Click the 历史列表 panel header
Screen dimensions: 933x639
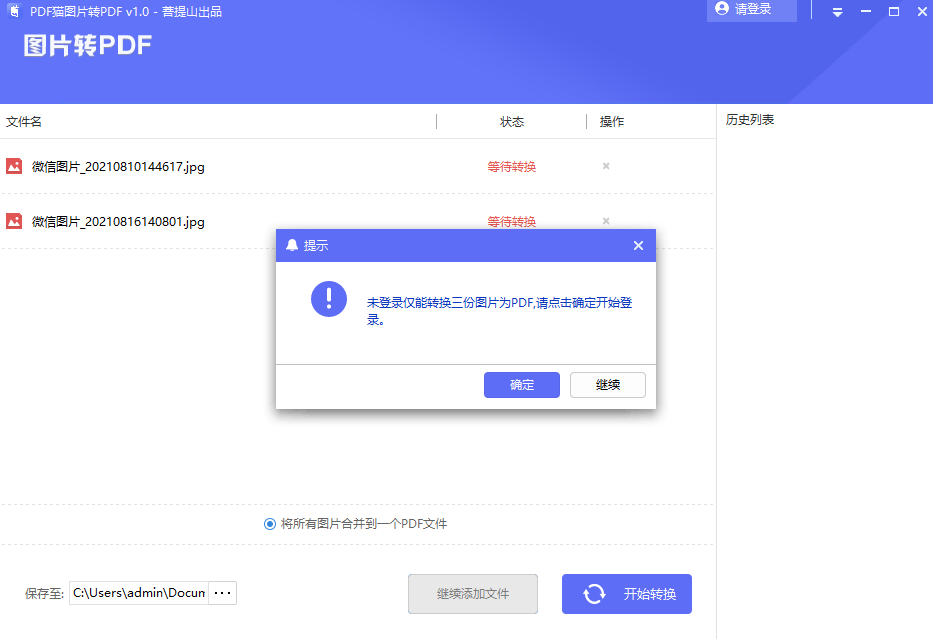pos(750,120)
